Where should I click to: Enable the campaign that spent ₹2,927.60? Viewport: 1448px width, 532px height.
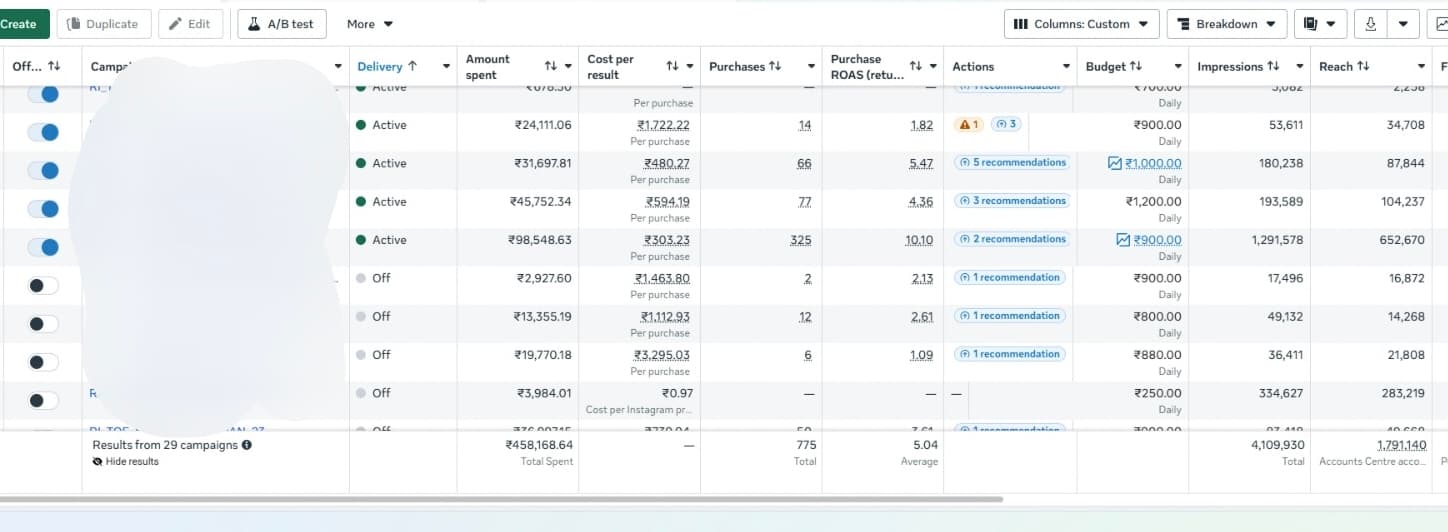[43, 286]
